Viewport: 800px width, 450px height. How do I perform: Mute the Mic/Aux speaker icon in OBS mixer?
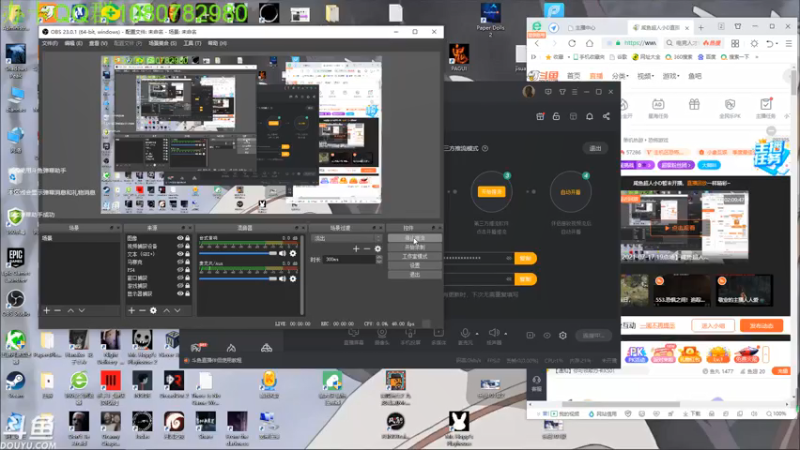[282, 279]
